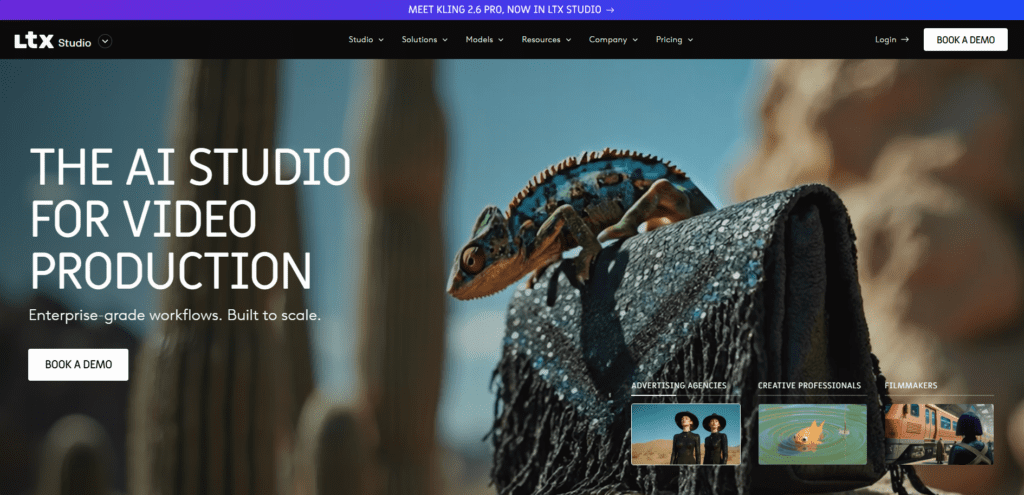Open the Models dropdown menu
Screen dimensions: 1024x495
coord(485,40)
